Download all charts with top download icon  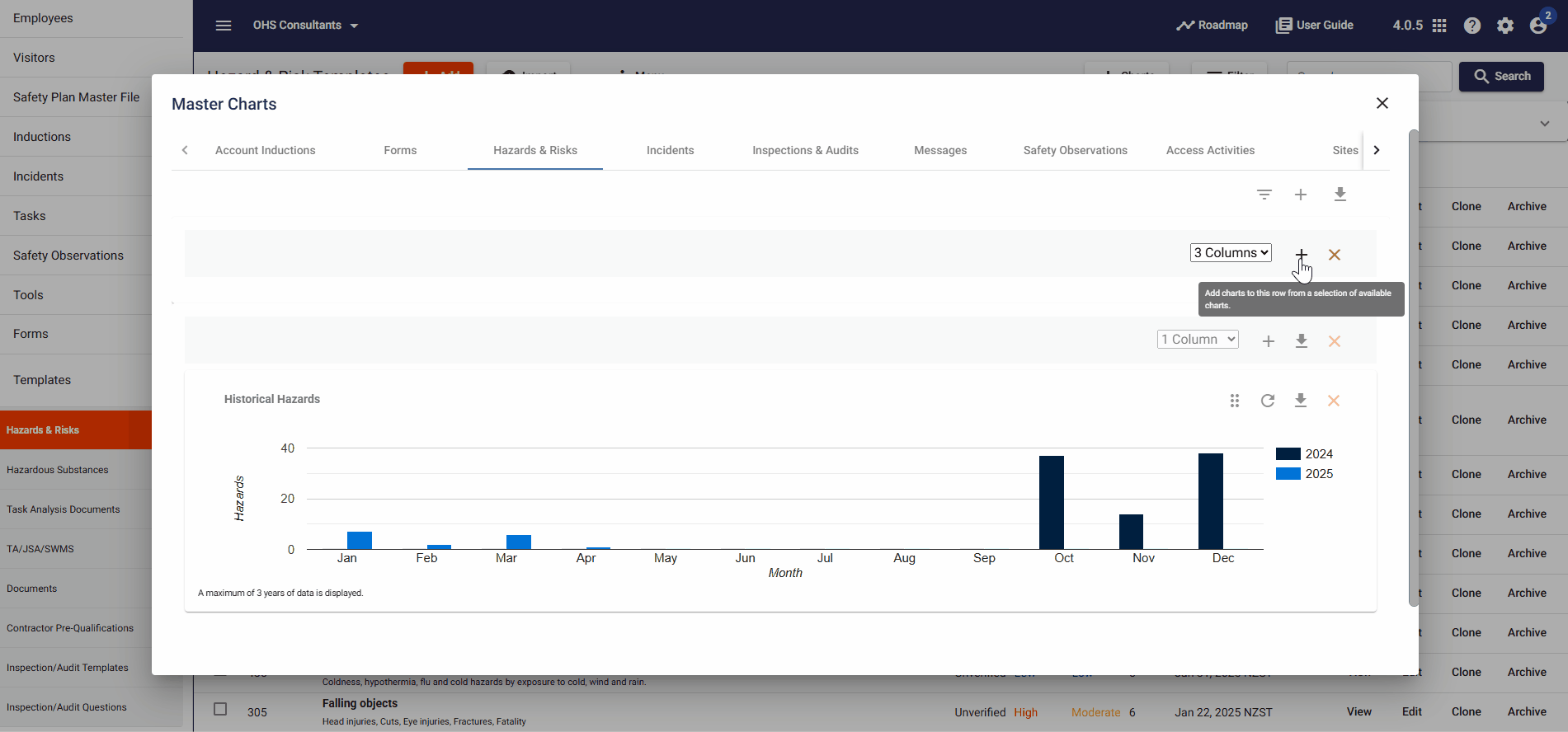pos(1340,195)
